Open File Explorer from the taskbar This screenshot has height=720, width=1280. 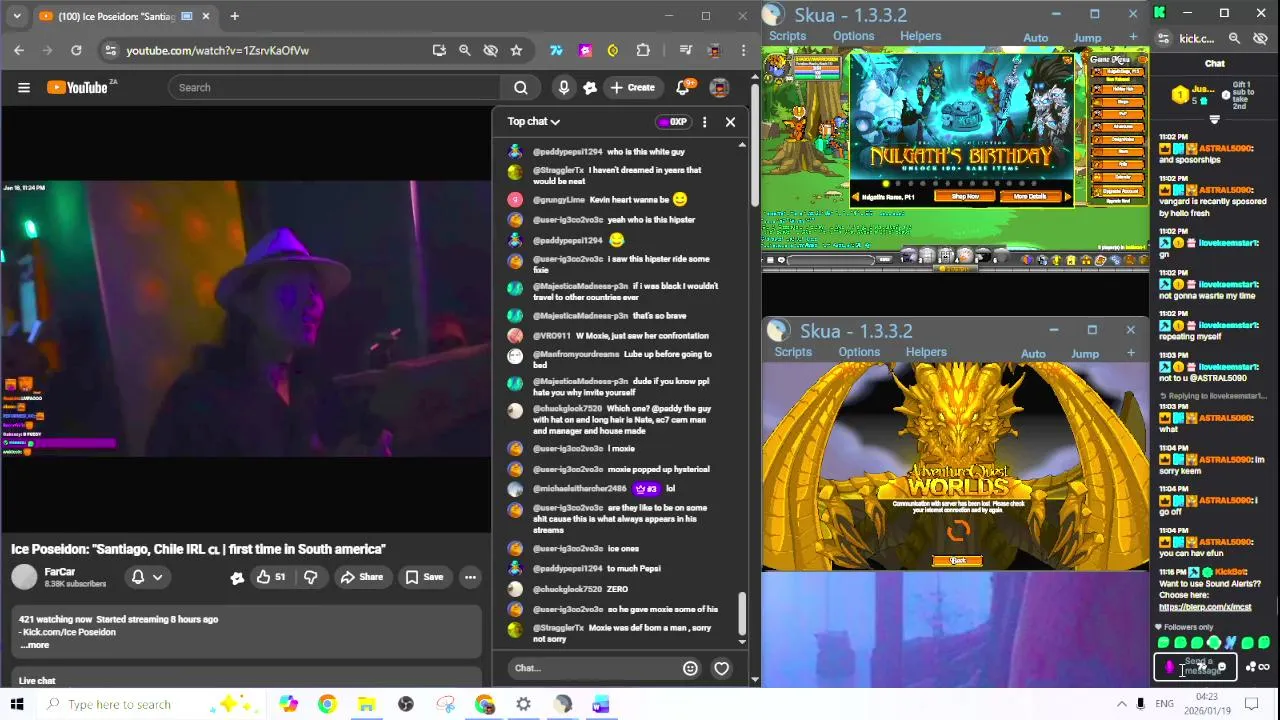coord(366,704)
